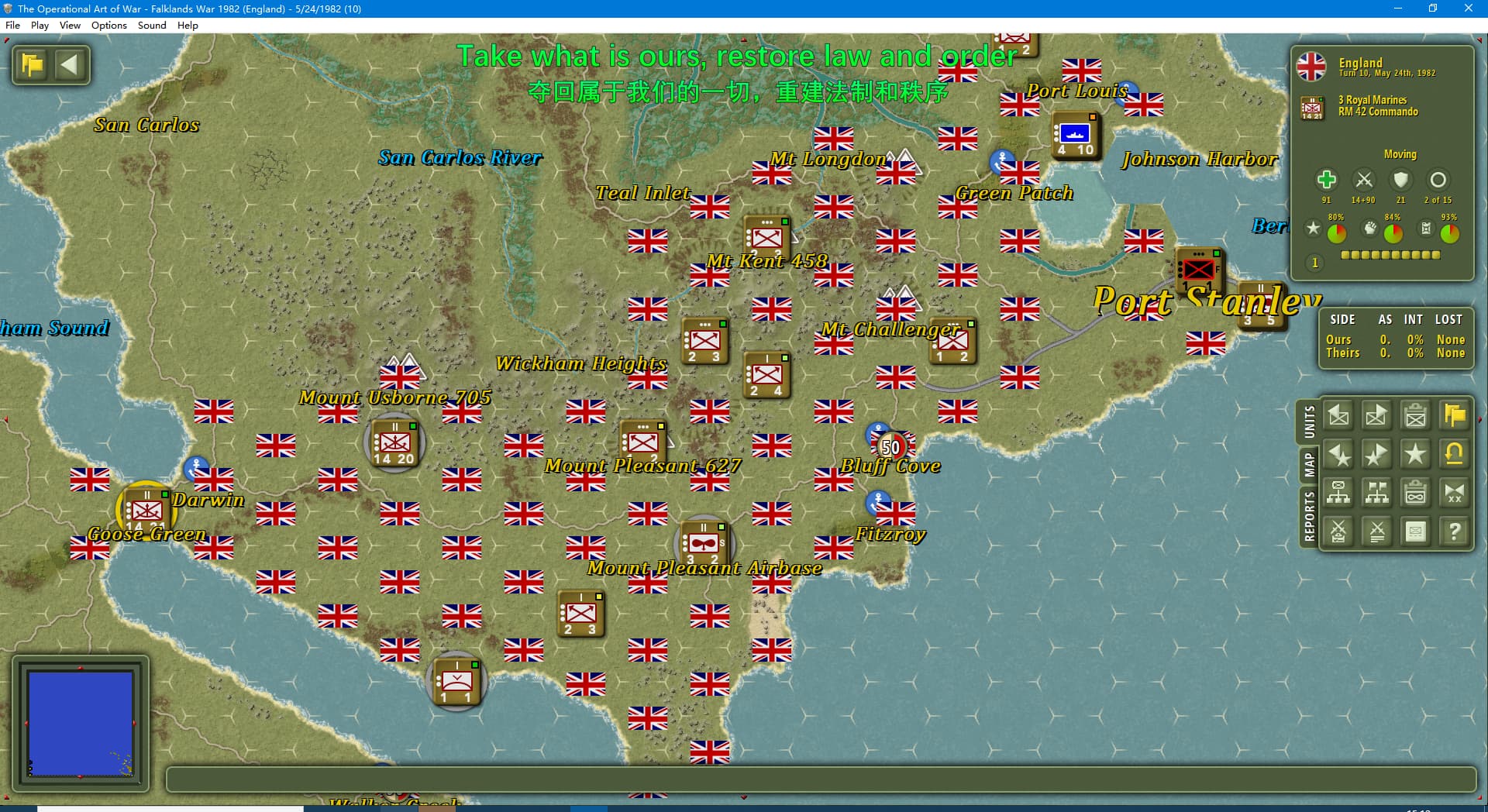Select the 2 3 unit south of Mt Kent
Image resolution: width=1488 pixels, height=812 pixels.
(x=704, y=341)
